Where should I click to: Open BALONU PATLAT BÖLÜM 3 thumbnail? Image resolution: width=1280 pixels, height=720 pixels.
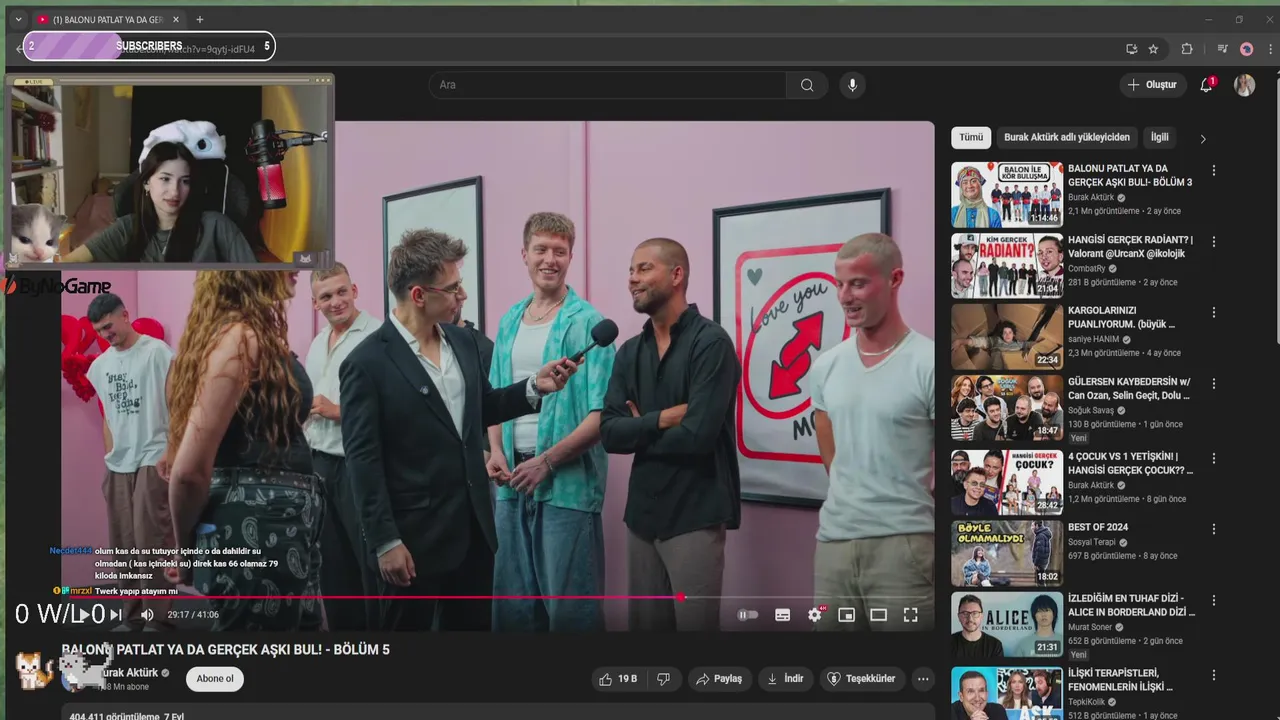click(x=1007, y=195)
